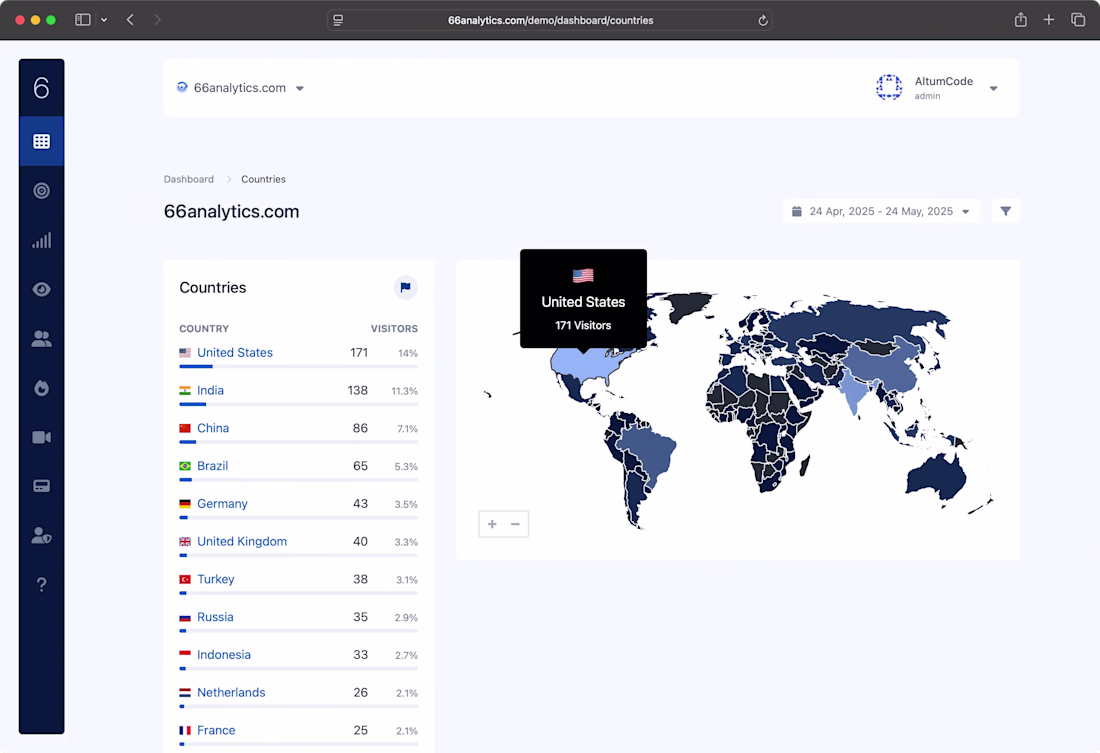Open the India country link

point(210,390)
